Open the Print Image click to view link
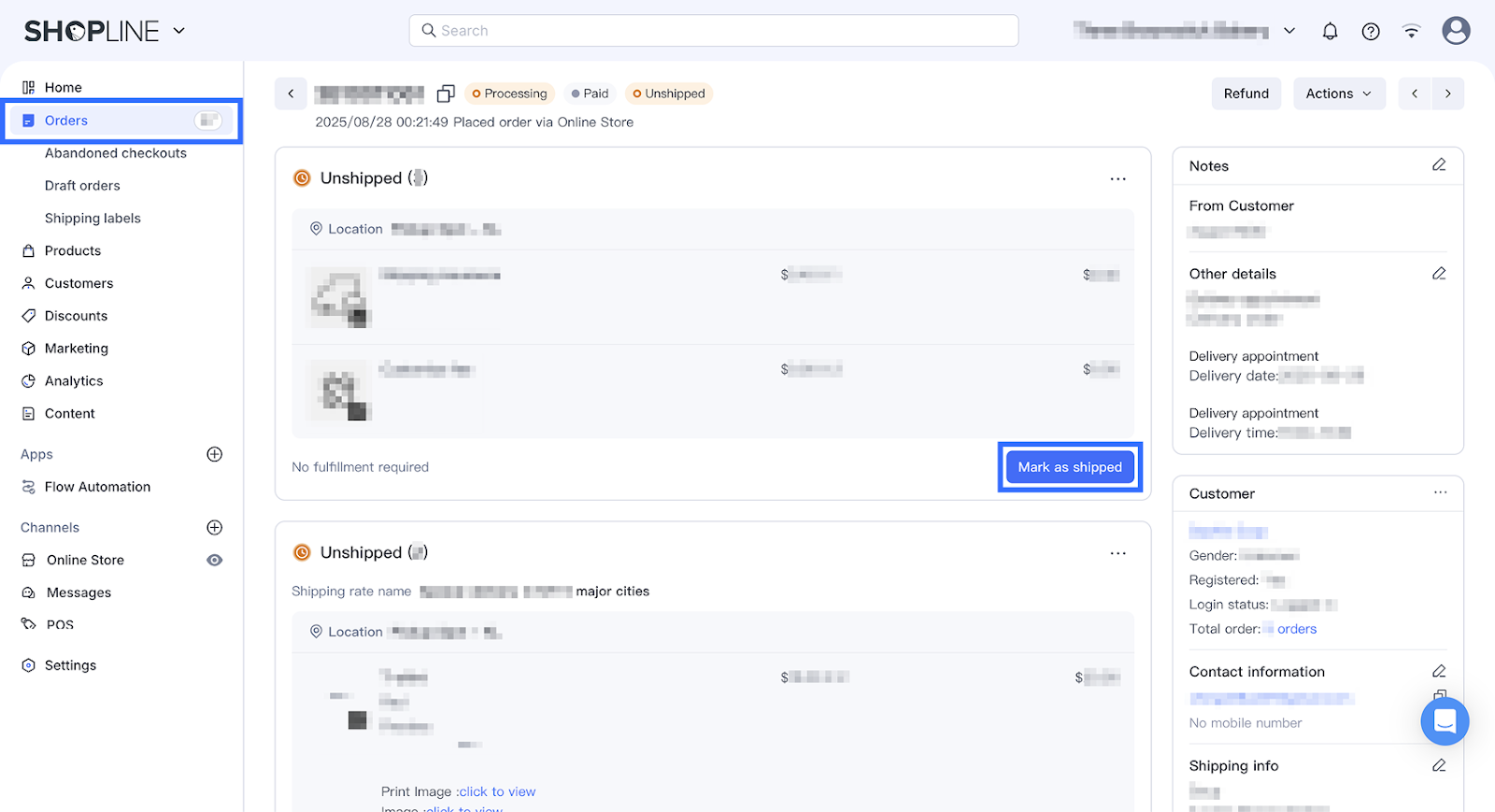1495x812 pixels. [x=497, y=791]
